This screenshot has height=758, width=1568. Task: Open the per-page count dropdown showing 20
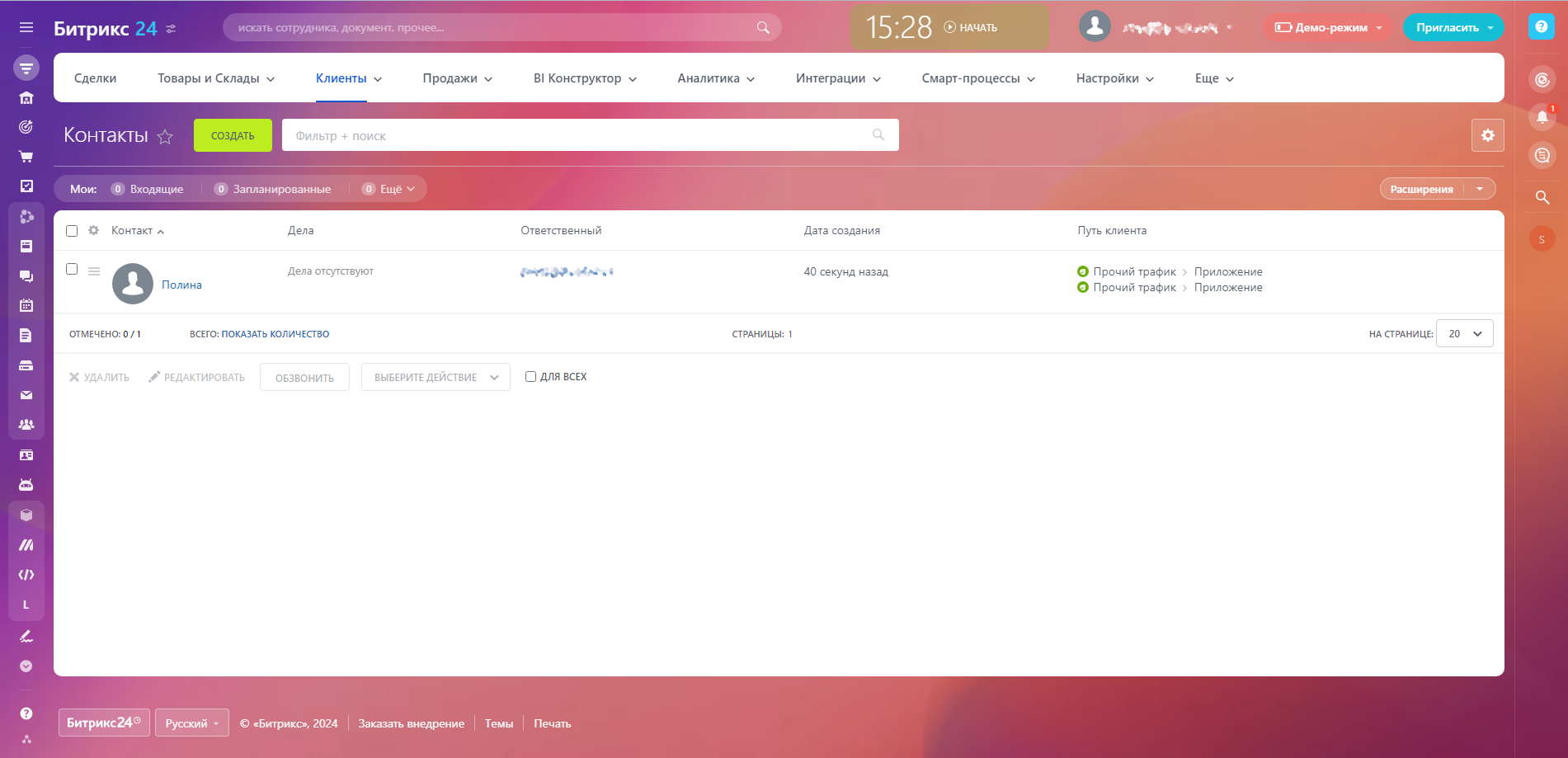click(1464, 334)
